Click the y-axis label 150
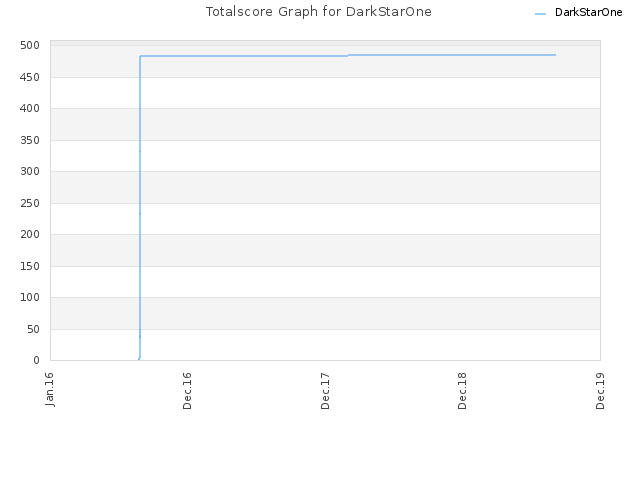The image size is (640, 480). [30, 266]
